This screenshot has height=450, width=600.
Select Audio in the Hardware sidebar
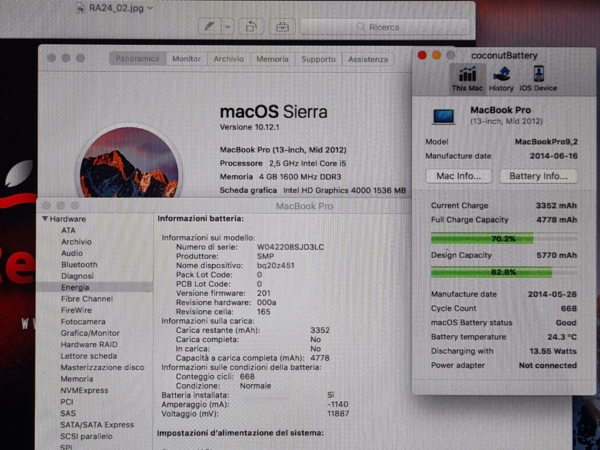pyautogui.click(x=72, y=253)
